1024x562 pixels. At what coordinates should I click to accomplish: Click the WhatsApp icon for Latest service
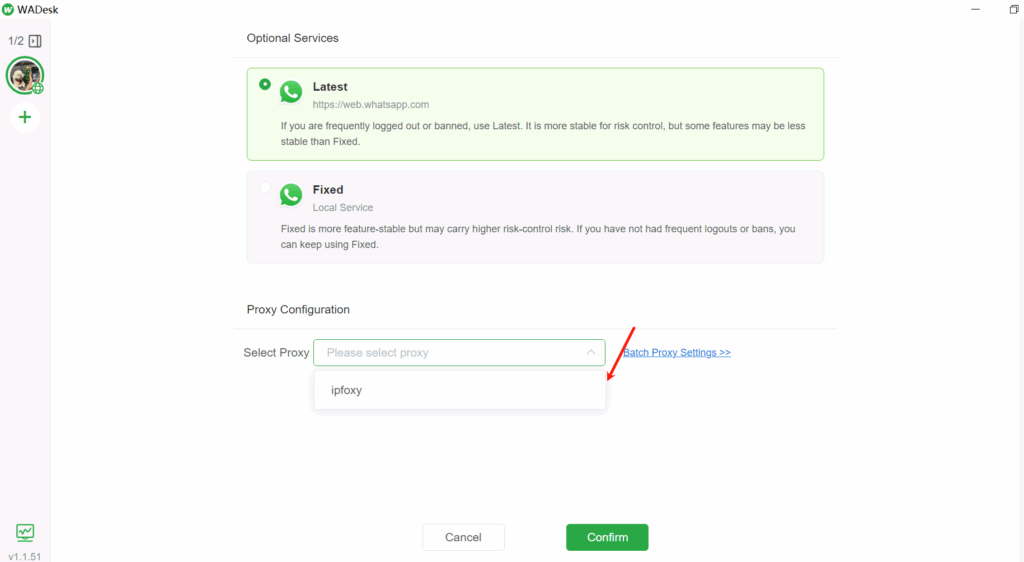coord(291,92)
